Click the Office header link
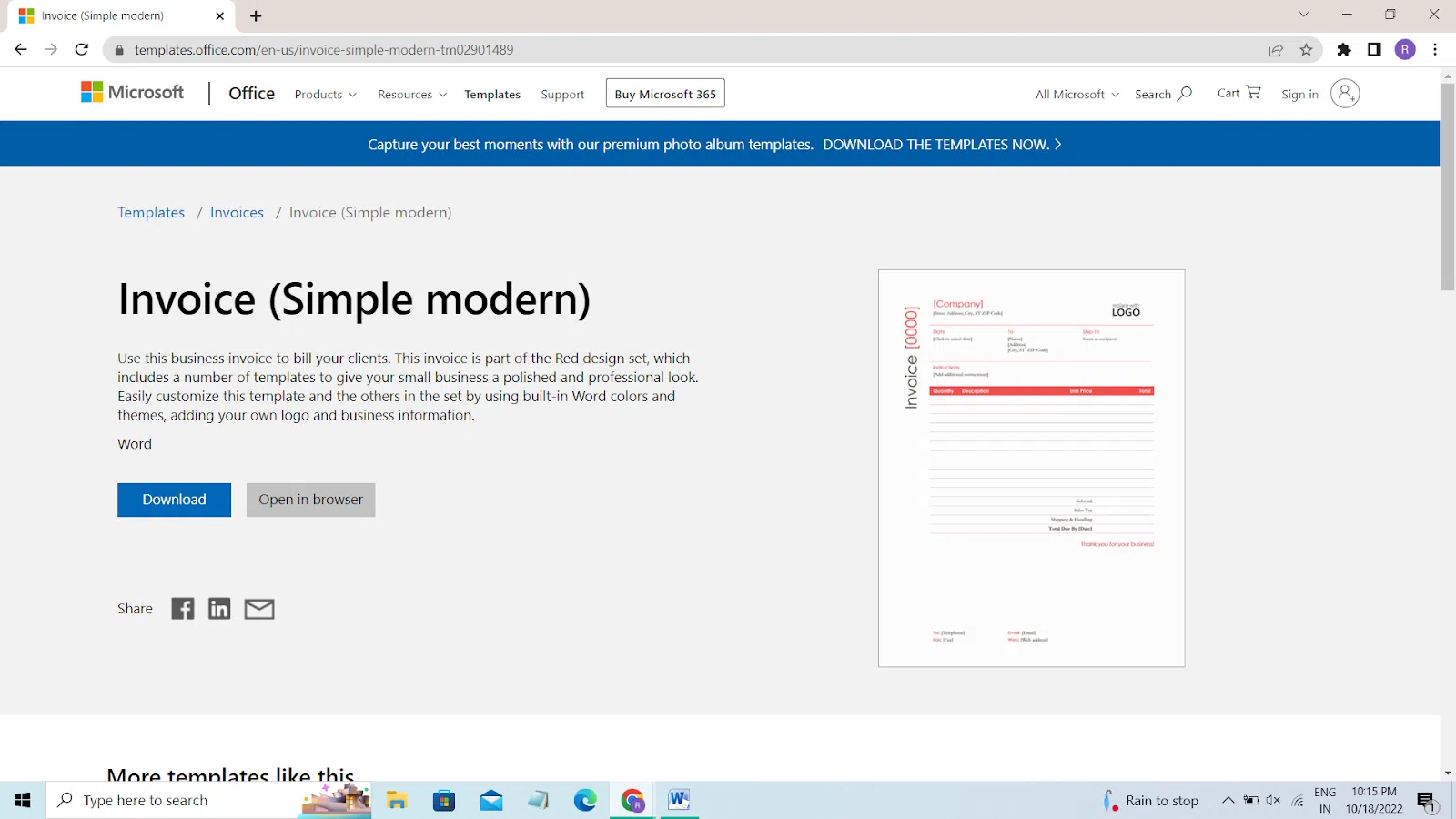Image resolution: width=1456 pixels, height=819 pixels. (x=252, y=93)
